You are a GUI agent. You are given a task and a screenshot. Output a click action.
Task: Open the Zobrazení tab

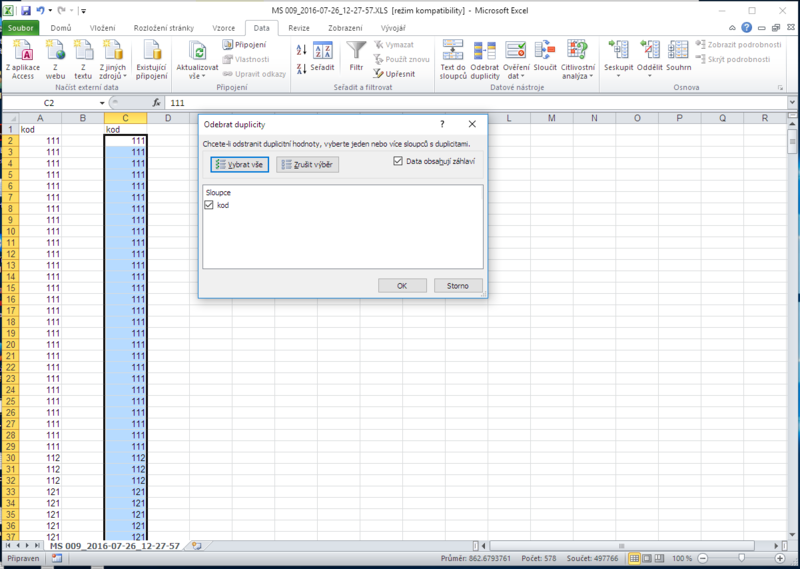[345, 28]
